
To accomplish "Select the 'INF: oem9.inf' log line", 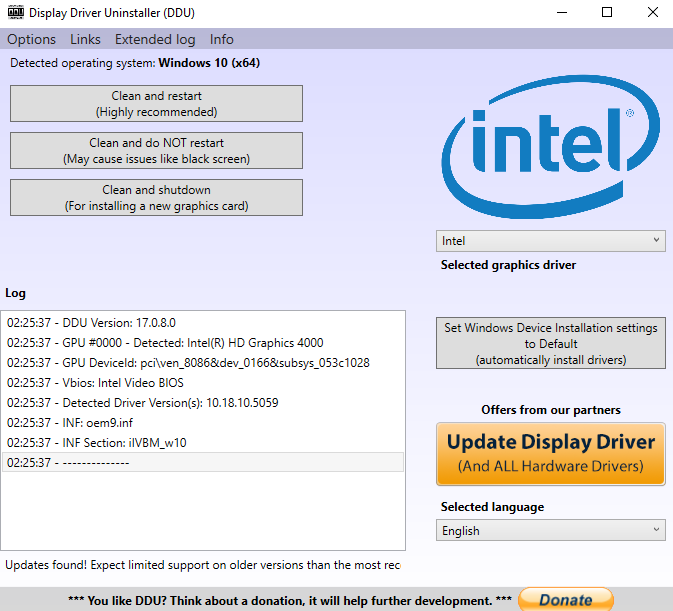I will [x=203, y=423].
